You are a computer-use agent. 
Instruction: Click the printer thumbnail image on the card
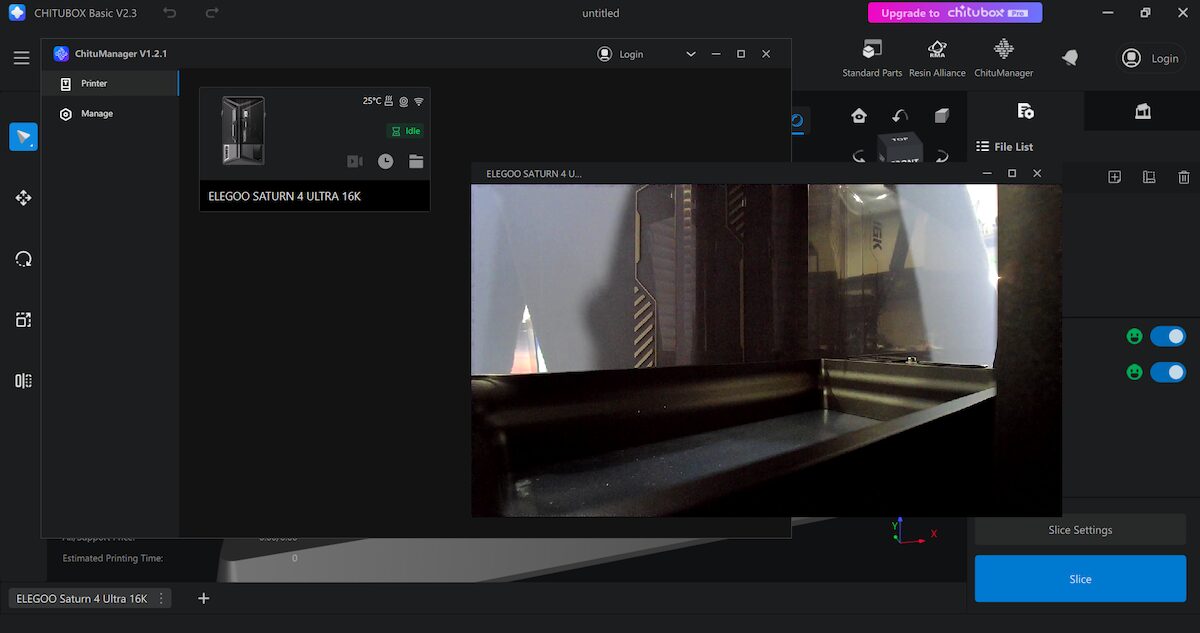pos(243,131)
